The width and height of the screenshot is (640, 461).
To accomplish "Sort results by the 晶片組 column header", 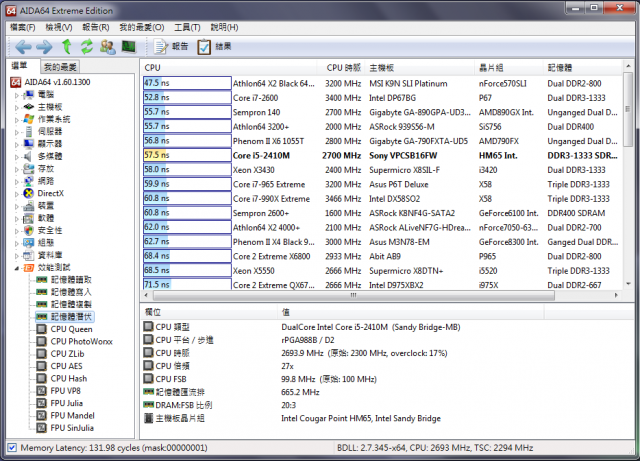I will click(509, 68).
